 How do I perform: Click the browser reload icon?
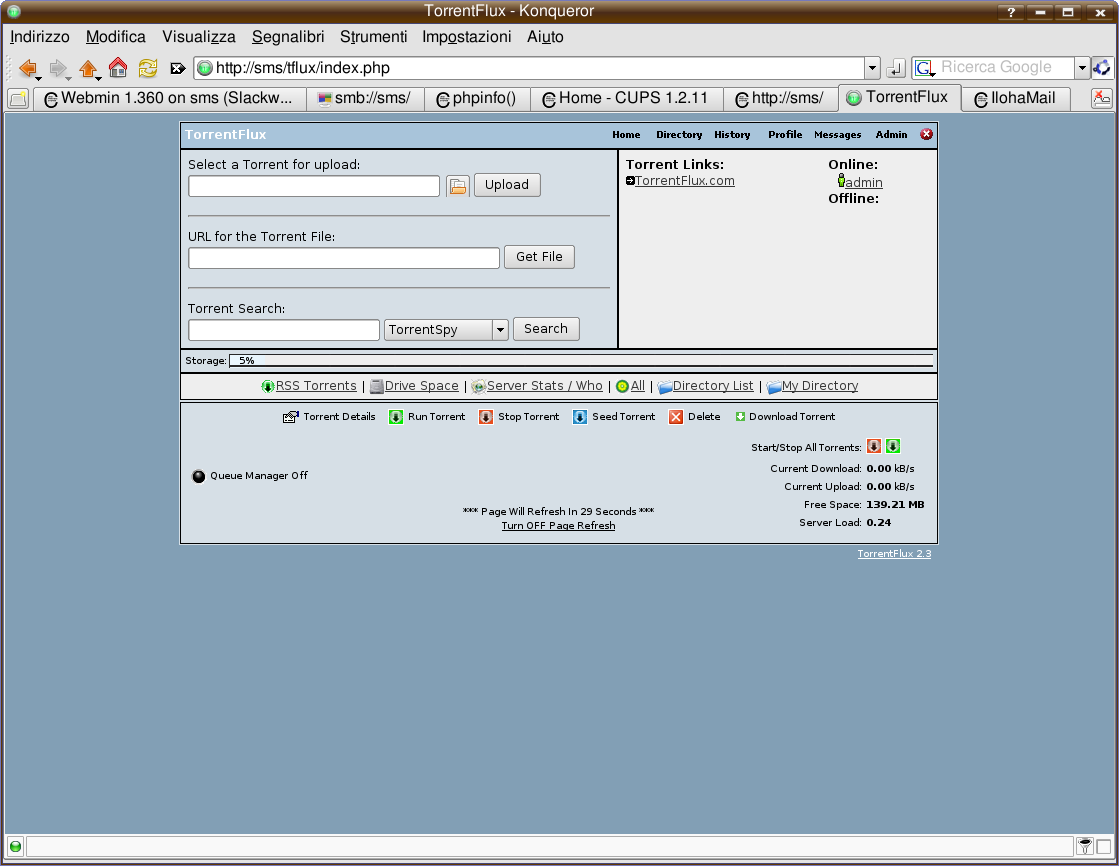tap(148, 68)
